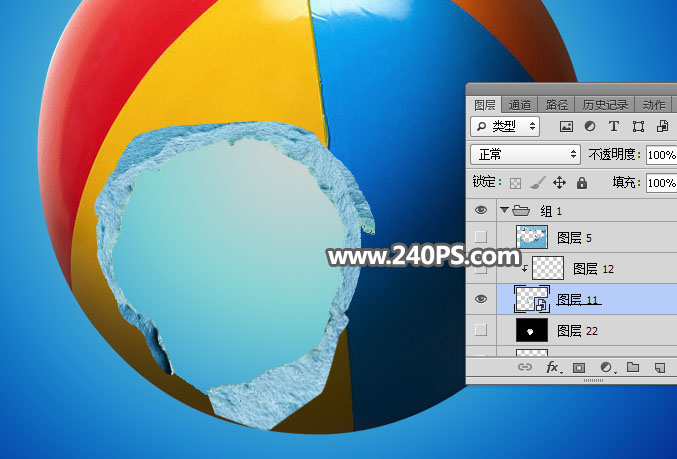The width and height of the screenshot is (677, 459).
Task: Collapse the 组 1 group triangle
Action: click(x=504, y=209)
